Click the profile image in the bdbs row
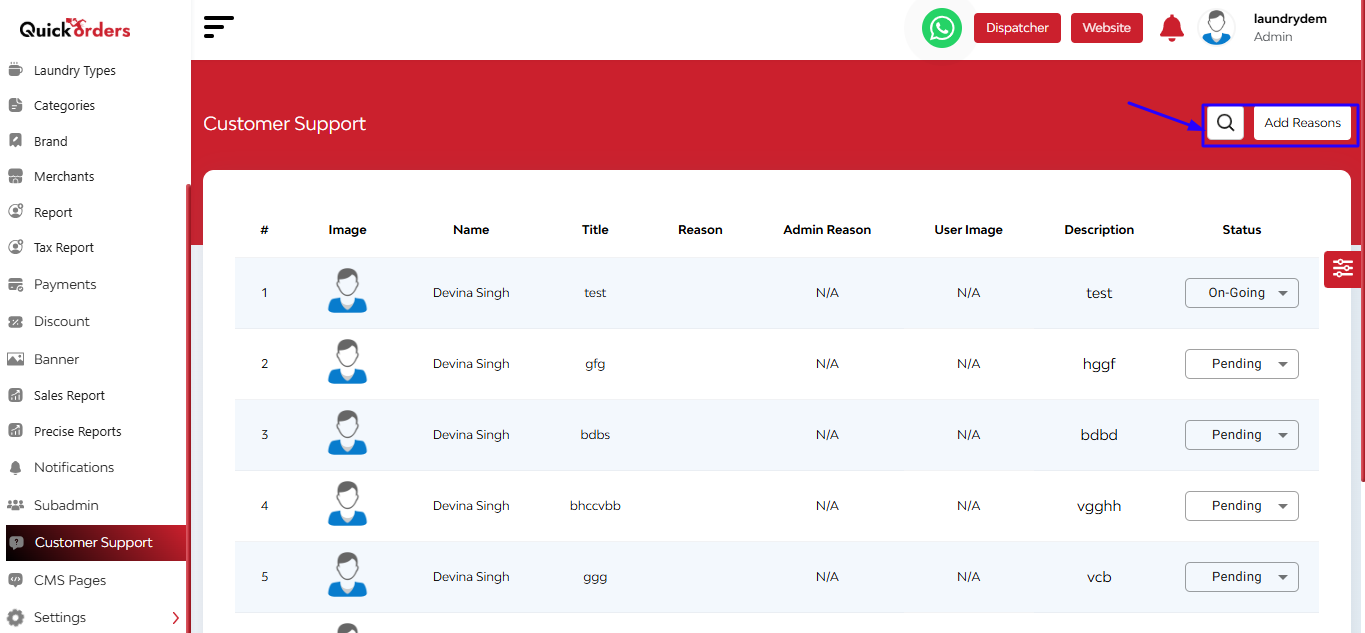The image size is (1365, 633). coord(347,433)
